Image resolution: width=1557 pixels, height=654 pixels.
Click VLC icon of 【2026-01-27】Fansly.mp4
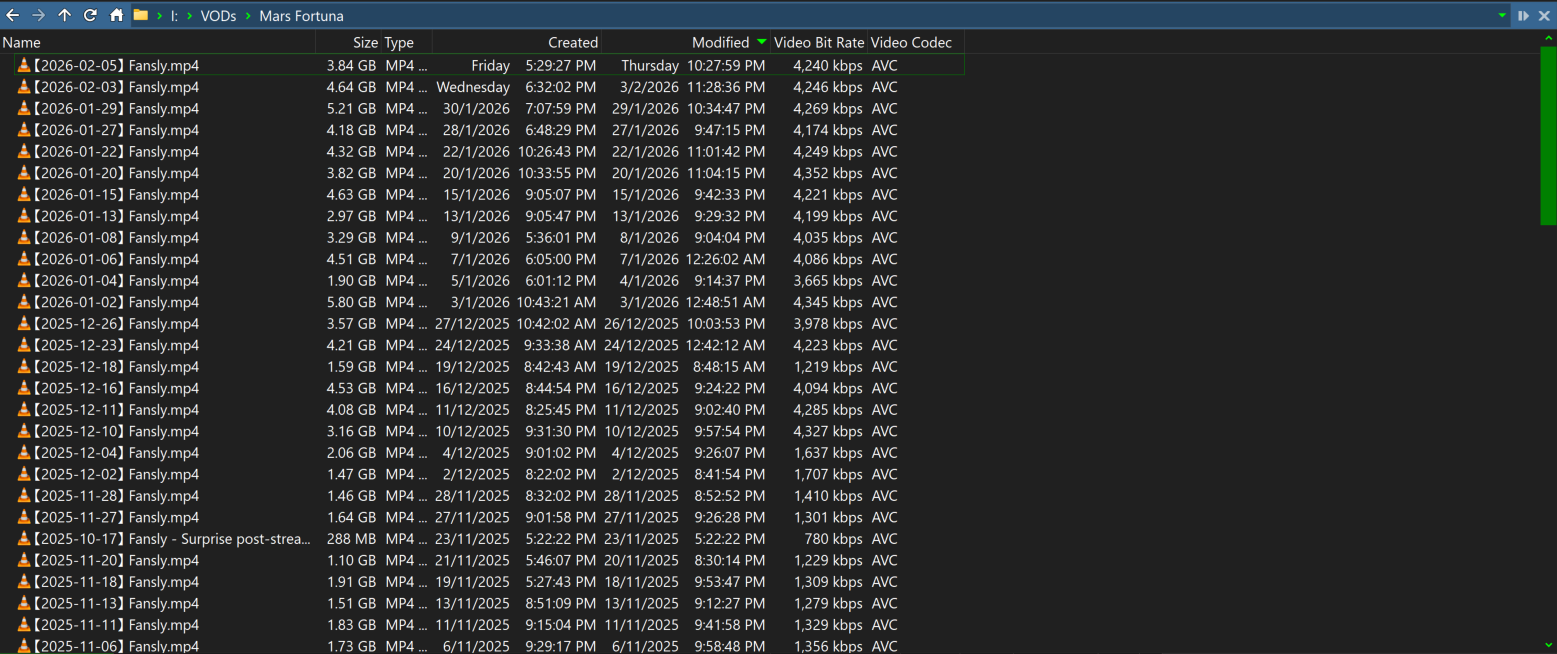(x=24, y=130)
